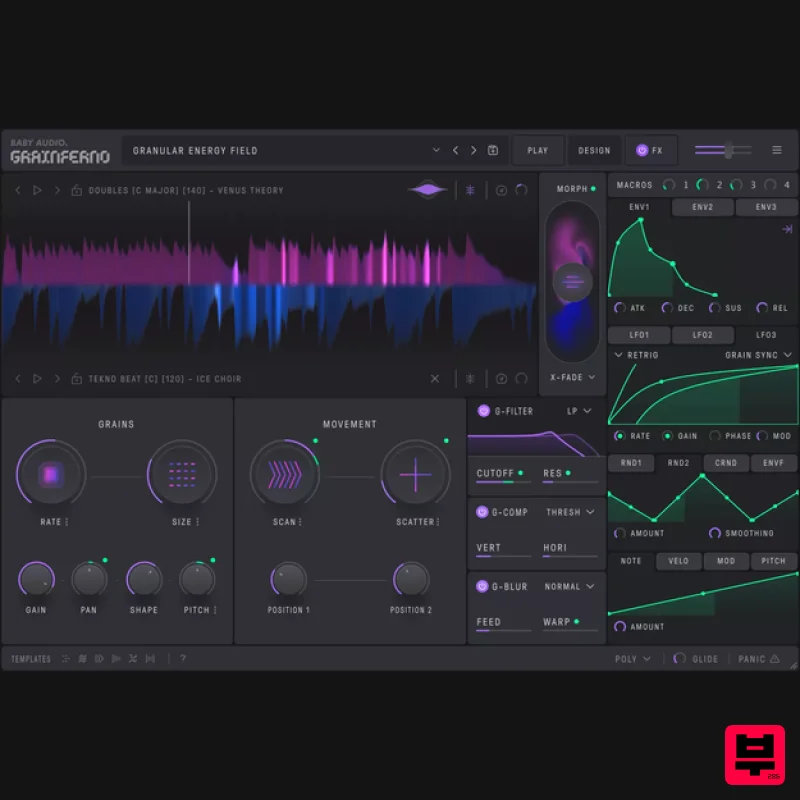Click the undo arrow icon on the Tekno Beat layer
This screenshot has width=800, height=800.
click(521, 379)
